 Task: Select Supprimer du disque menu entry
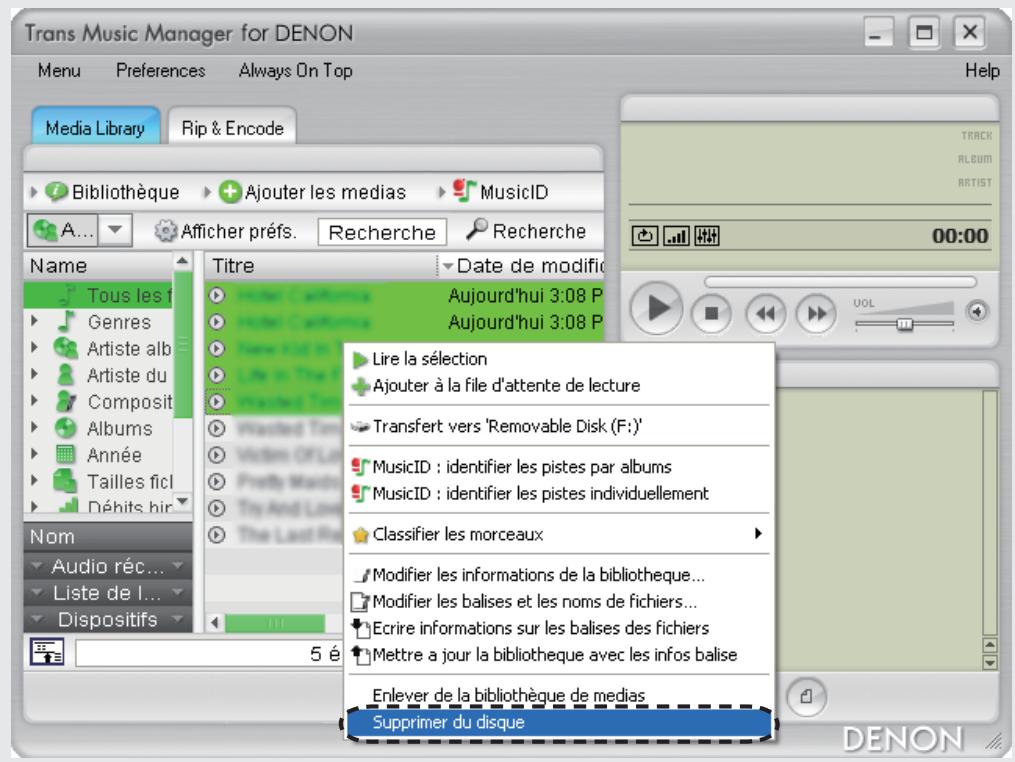[559, 723]
